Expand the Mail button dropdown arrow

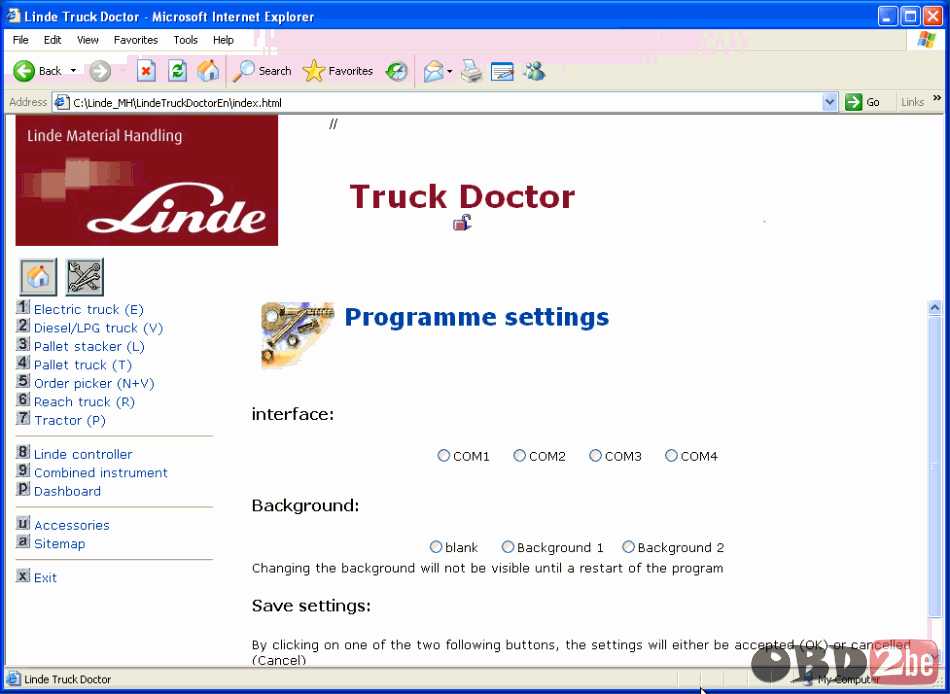450,72
